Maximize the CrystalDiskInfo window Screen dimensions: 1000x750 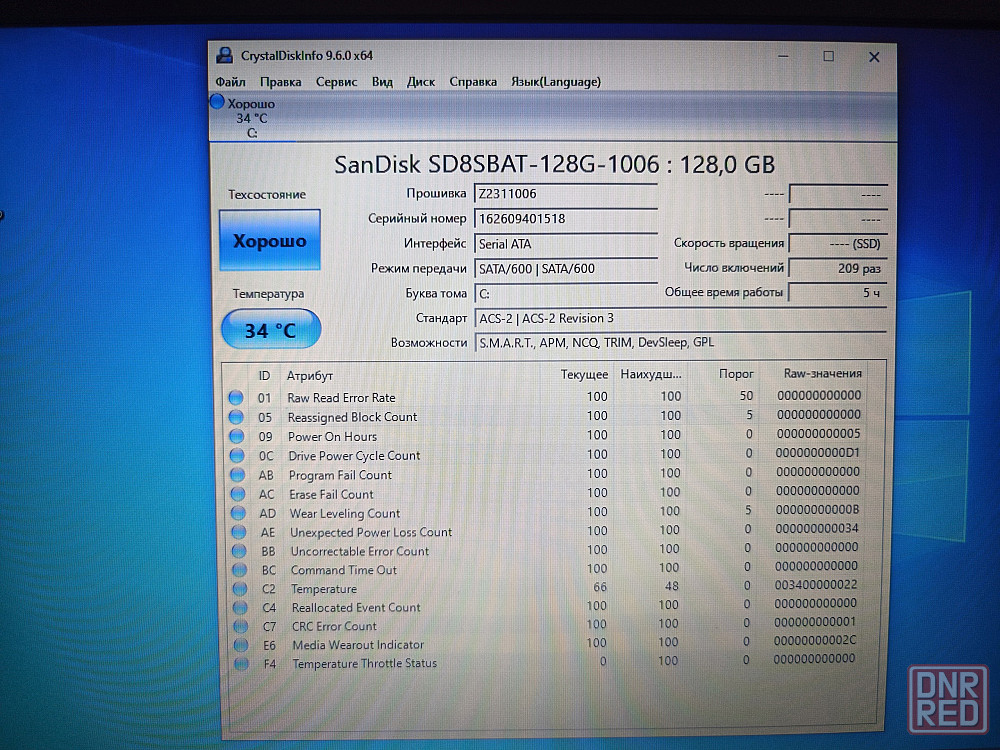828,56
